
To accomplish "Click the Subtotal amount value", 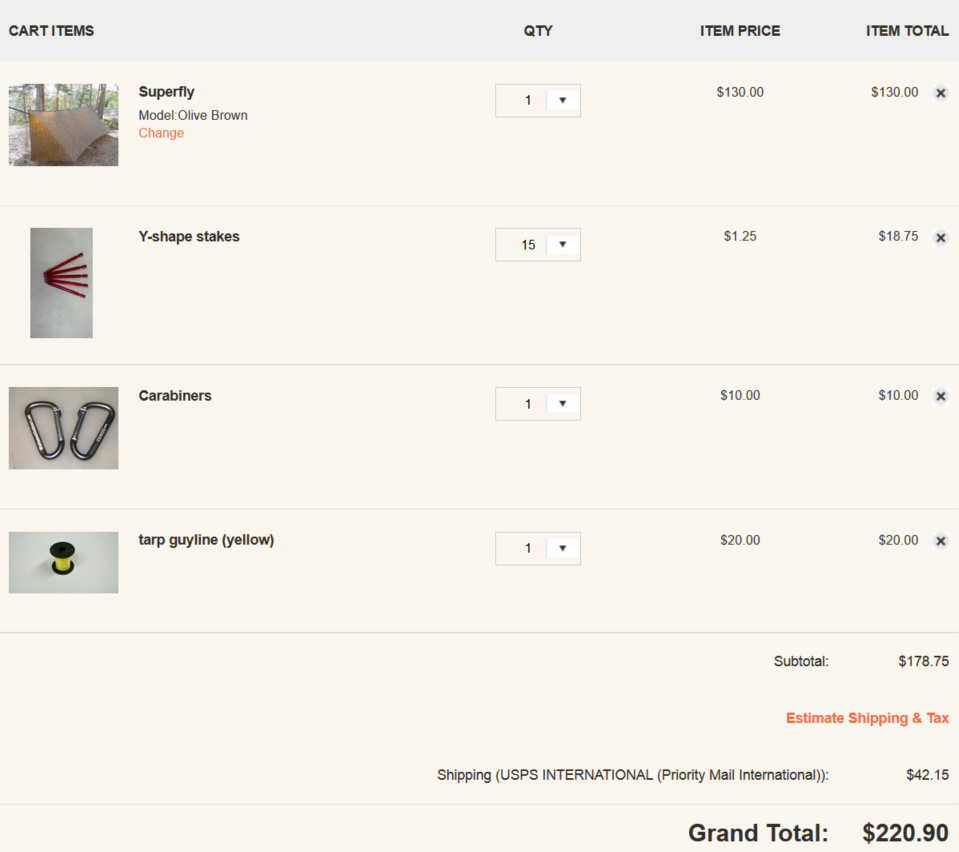I will point(923,661).
